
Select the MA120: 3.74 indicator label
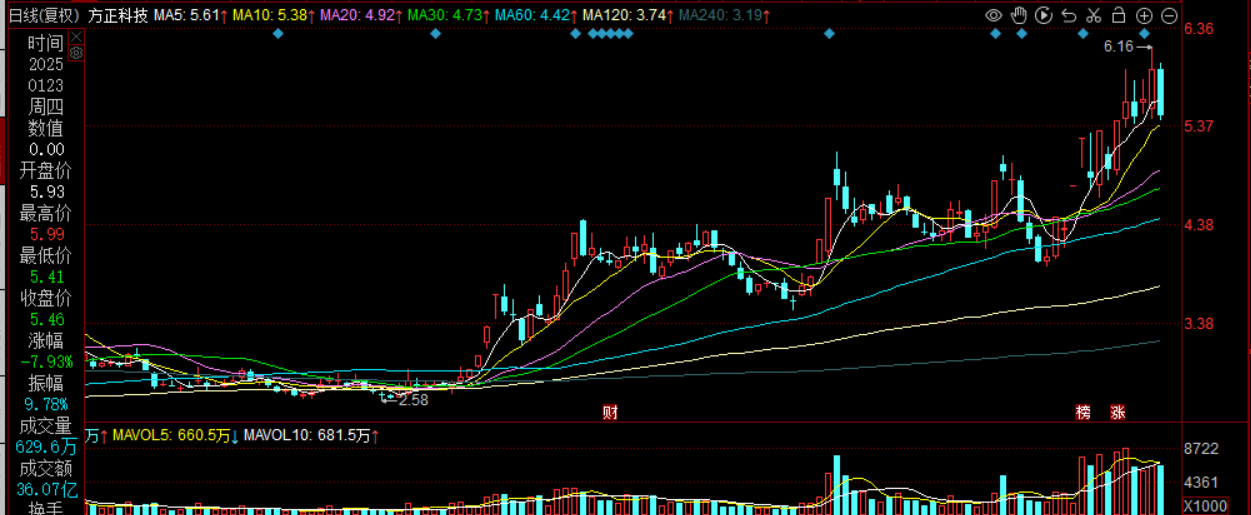coord(627,15)
